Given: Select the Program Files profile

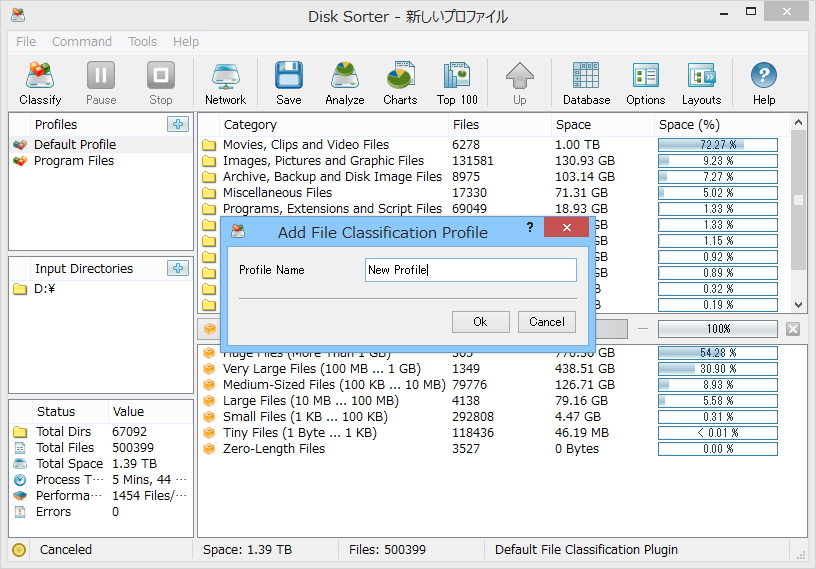Looking at the screenshot, I should [101, 160].
